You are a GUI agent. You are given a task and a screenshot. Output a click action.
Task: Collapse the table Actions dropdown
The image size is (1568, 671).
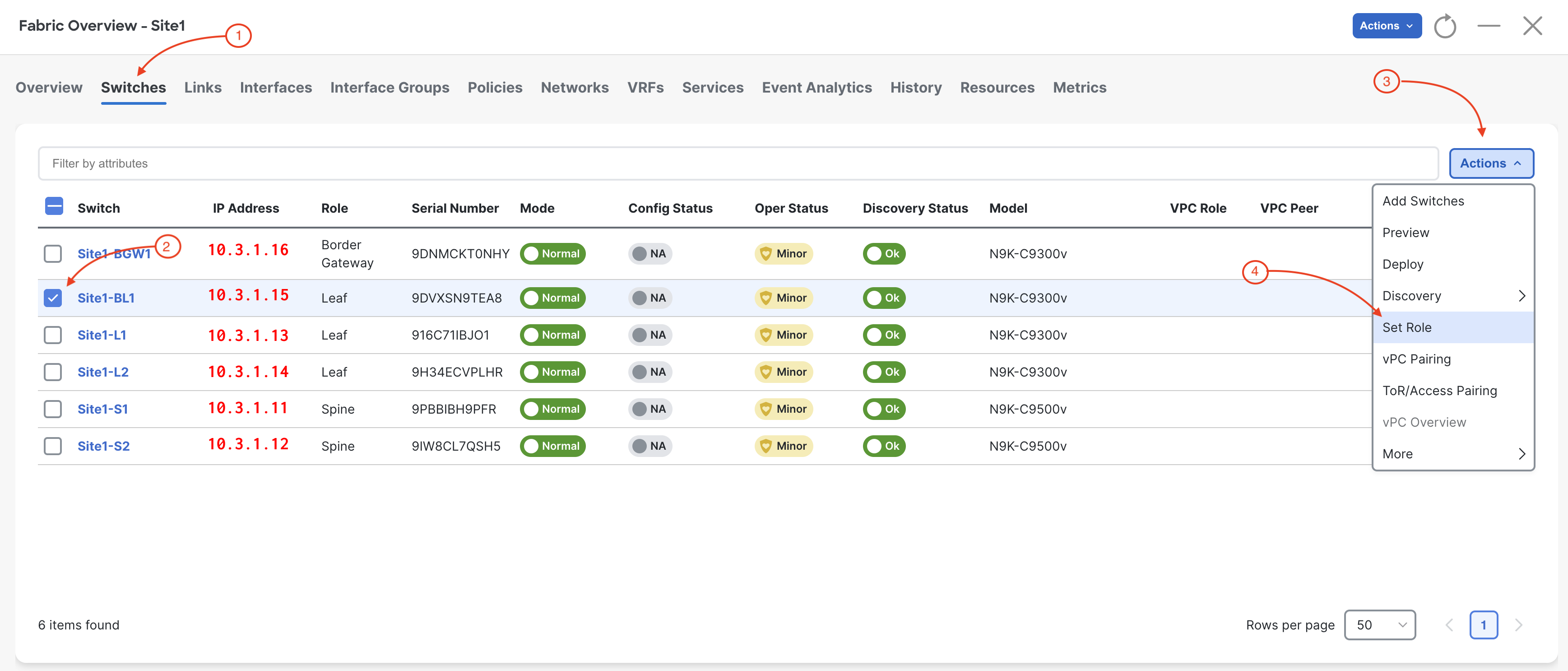[1491, 163]
